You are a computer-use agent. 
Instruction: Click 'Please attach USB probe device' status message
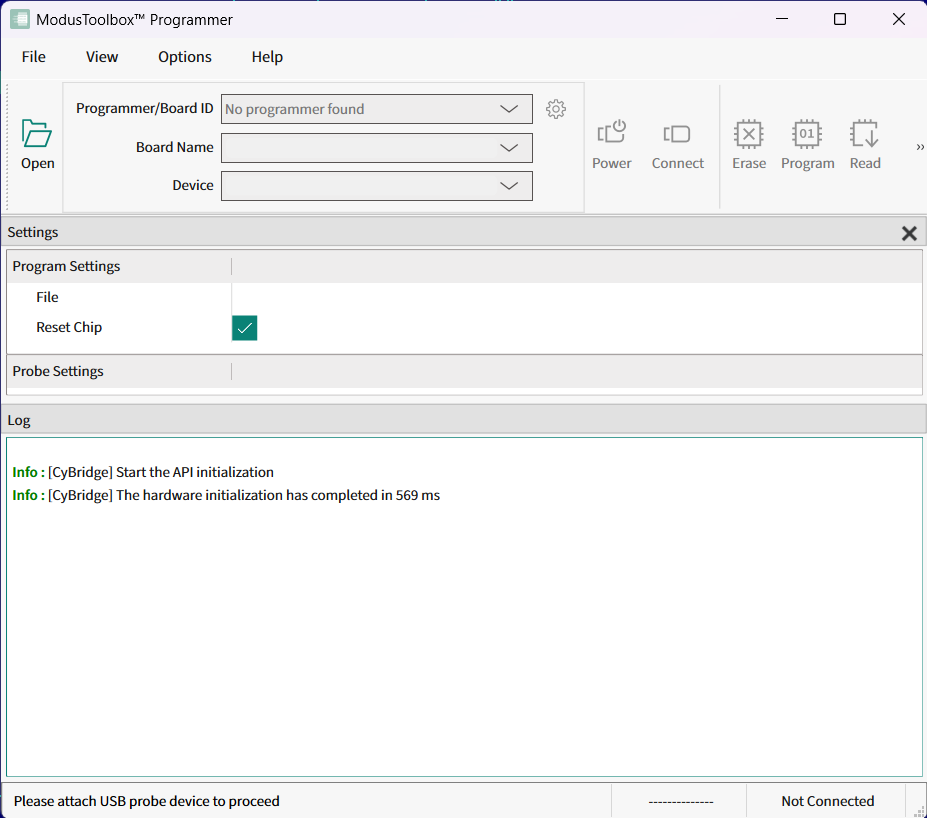[147, 801]
